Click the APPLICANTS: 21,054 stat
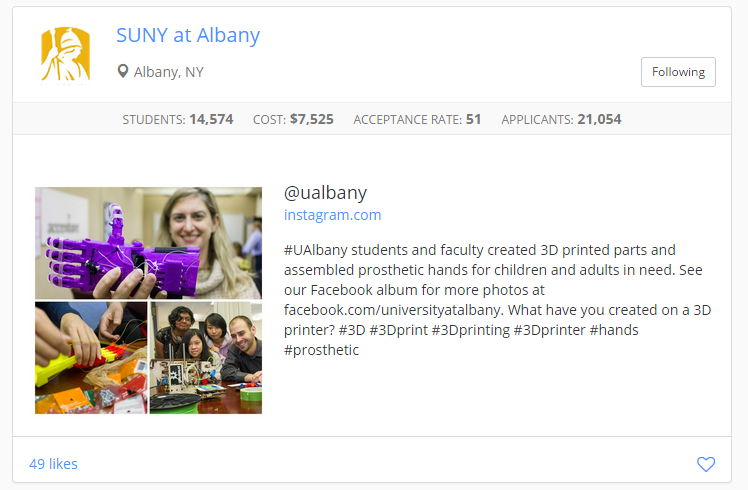This screenshot has width=748, height=490. [x=561, y=119]
